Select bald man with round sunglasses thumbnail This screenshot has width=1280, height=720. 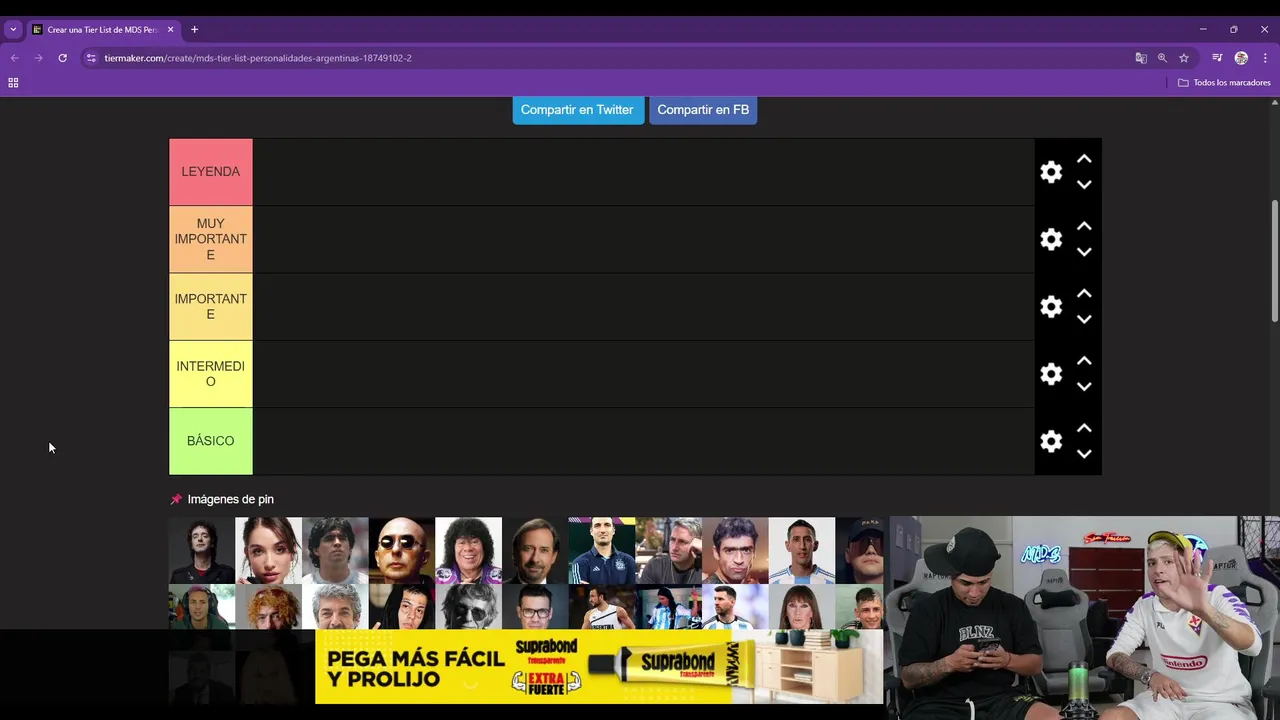402,550
